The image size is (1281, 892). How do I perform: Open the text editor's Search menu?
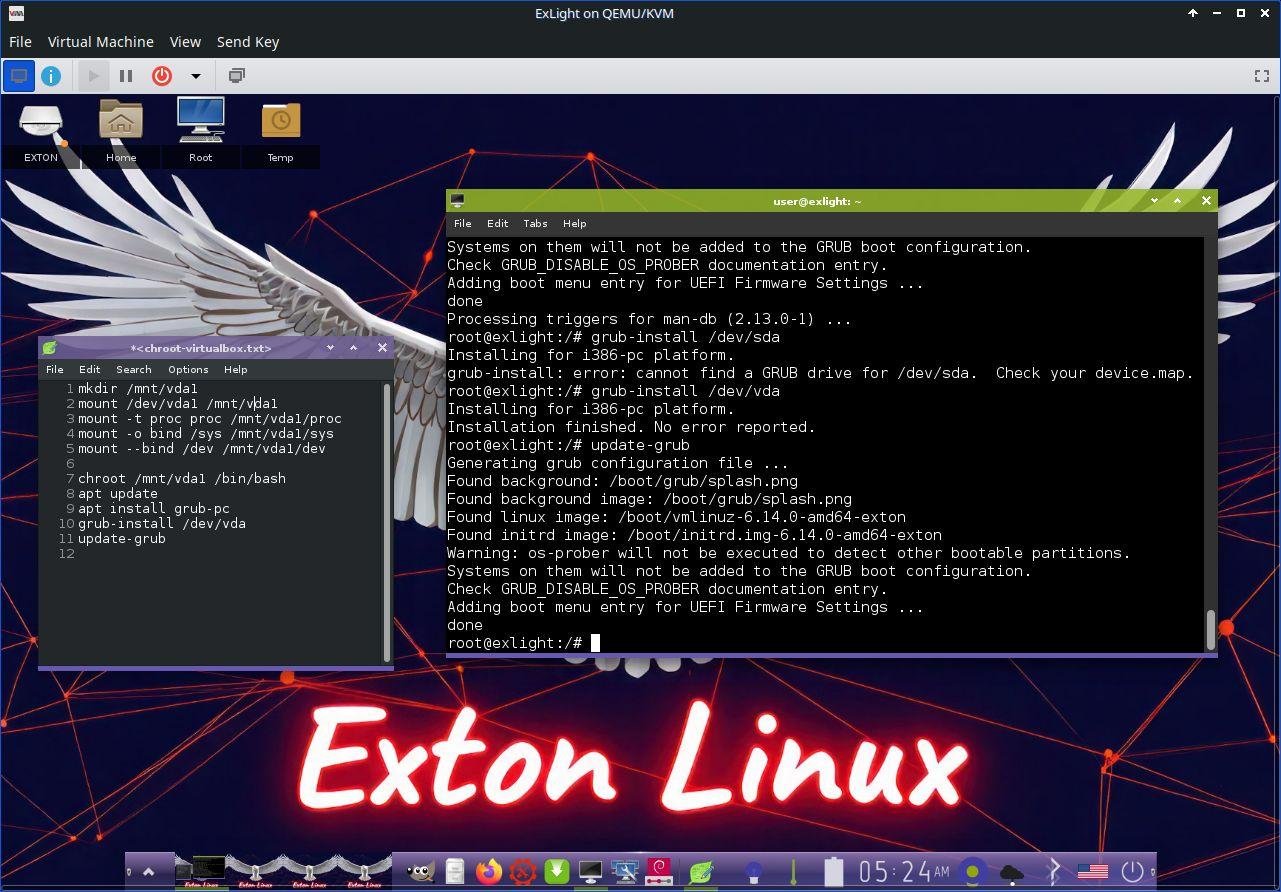point(133,370)
